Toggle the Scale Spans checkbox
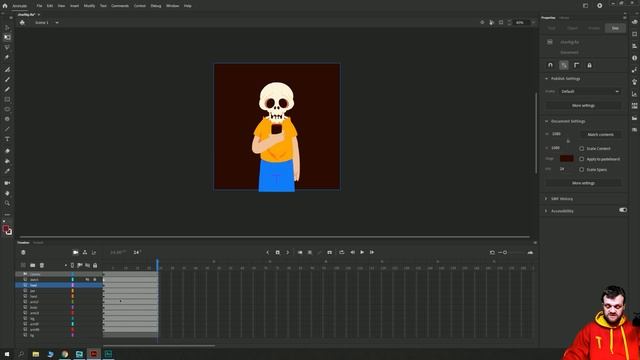This screenshot has height=360, width=640. point(582,169)
